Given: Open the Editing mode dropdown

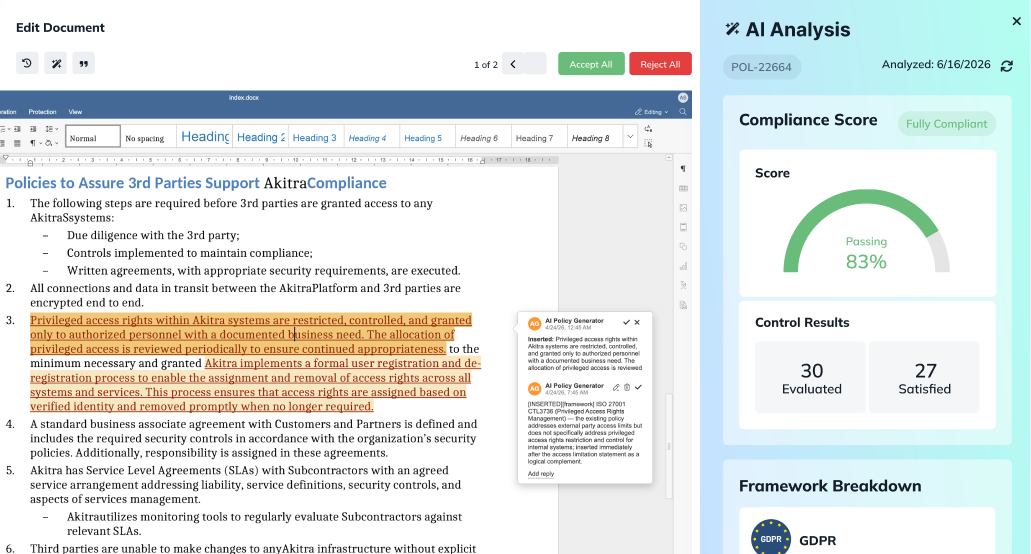Looking at the screenshot, I should tap(652, 112).
